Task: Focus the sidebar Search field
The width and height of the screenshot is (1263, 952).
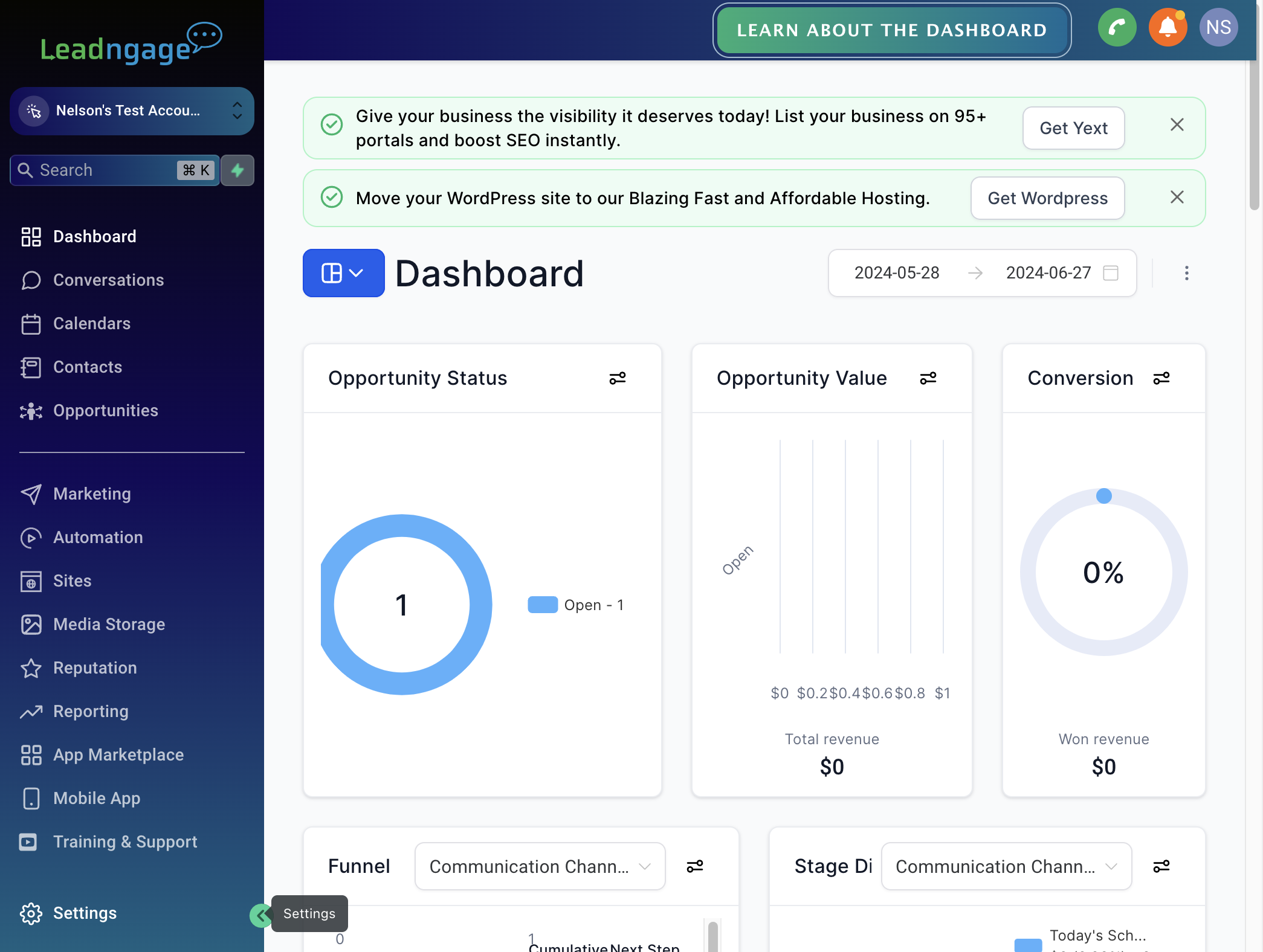Action: [x=115, y=170]
